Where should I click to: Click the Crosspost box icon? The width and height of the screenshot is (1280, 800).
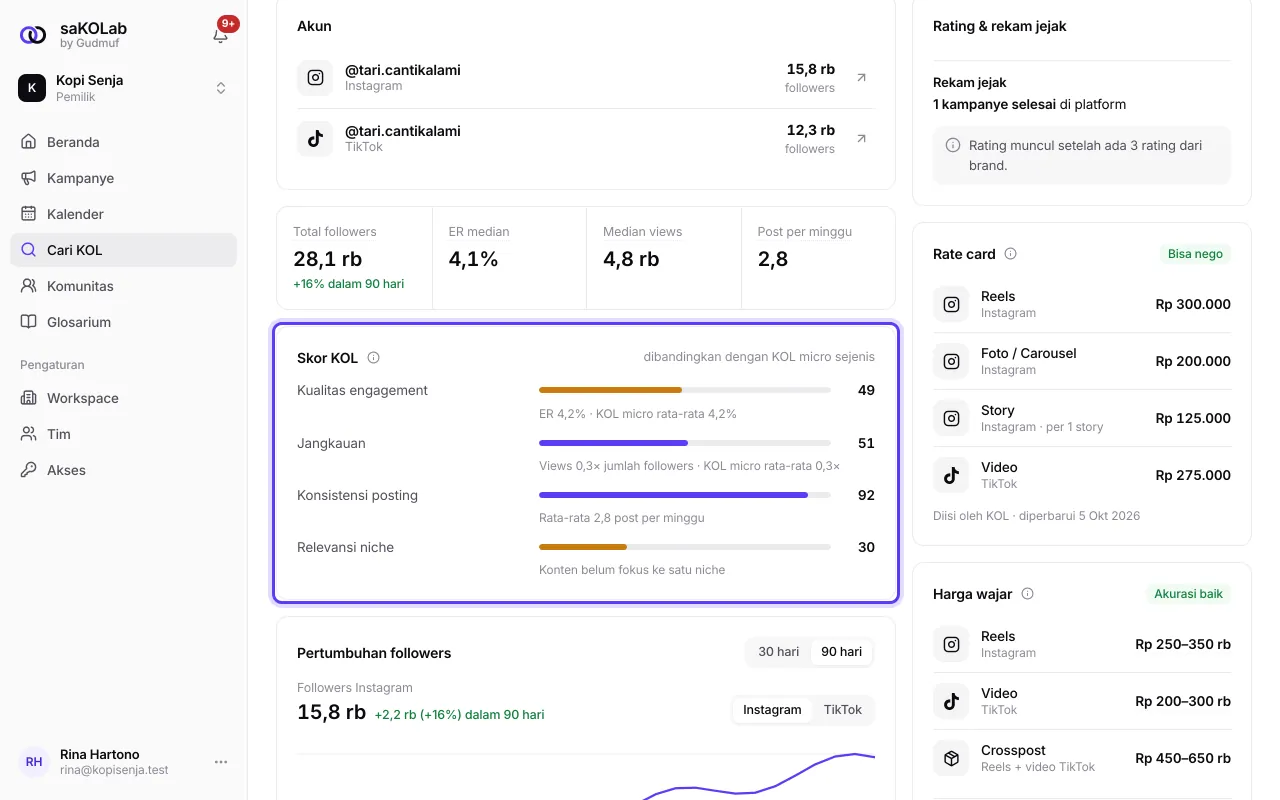pos(951,758)
